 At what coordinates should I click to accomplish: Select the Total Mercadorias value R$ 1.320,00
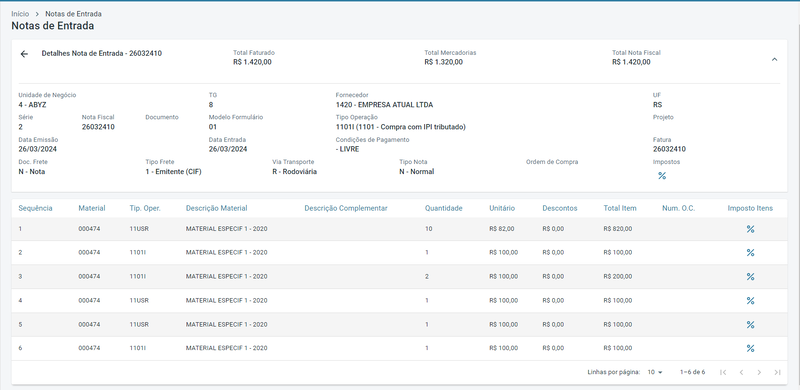[443, 62]
